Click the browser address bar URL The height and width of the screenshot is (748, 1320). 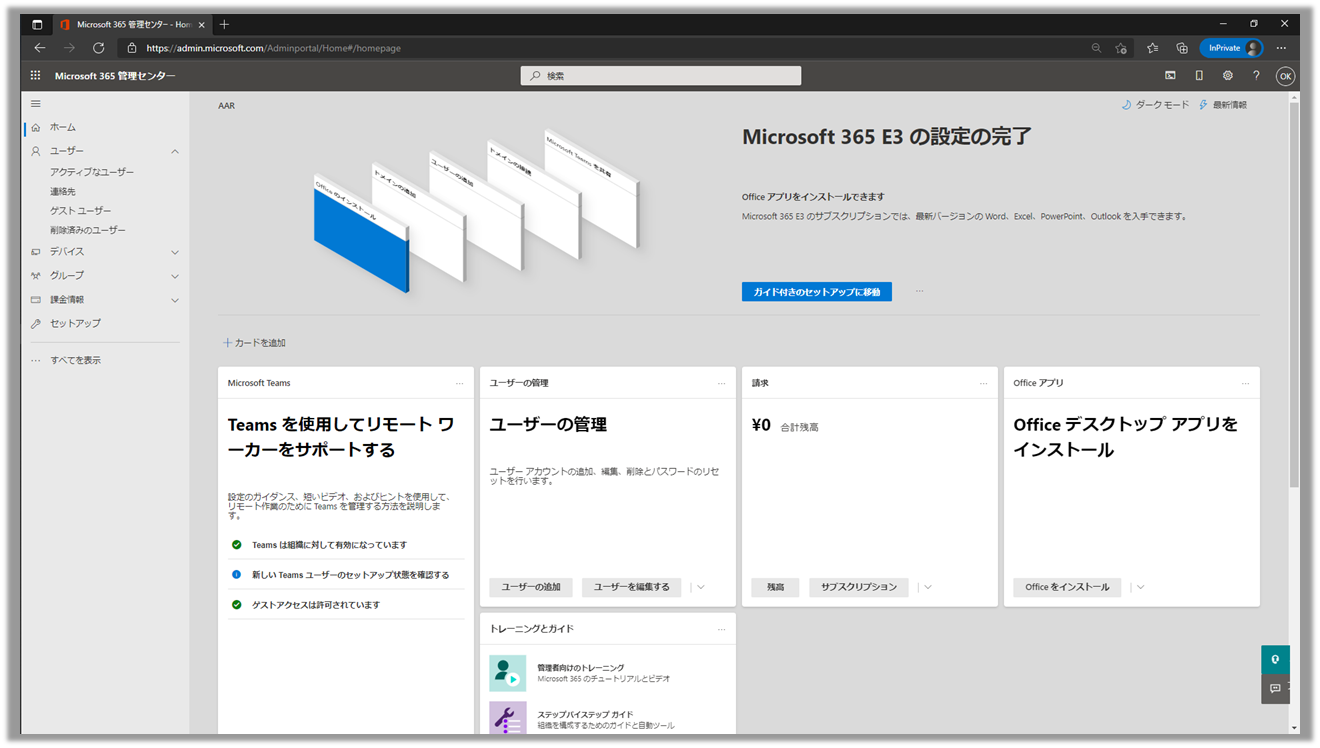(x=273, y=48)
